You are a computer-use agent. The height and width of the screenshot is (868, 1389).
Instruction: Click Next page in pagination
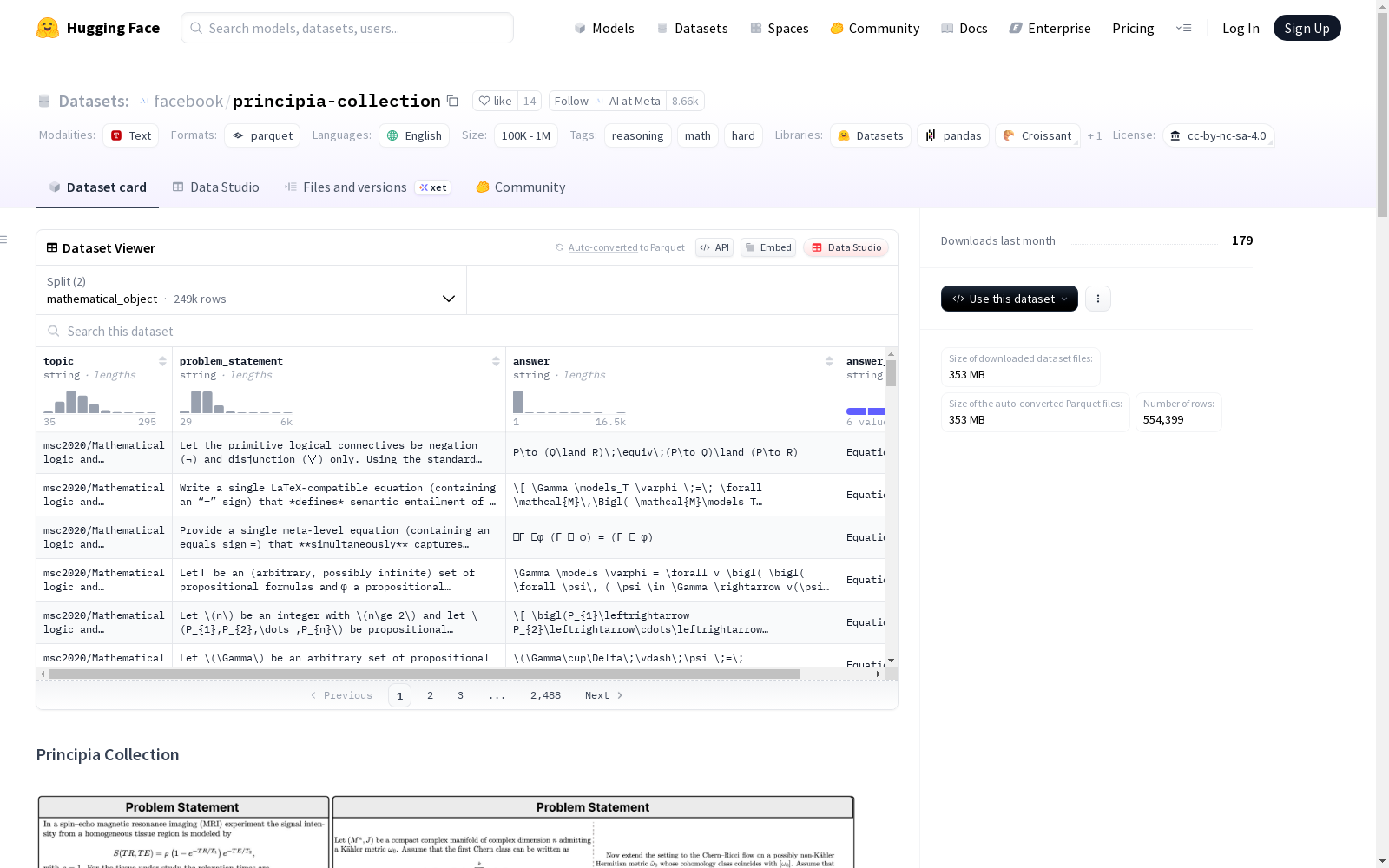tap(603, 695)
